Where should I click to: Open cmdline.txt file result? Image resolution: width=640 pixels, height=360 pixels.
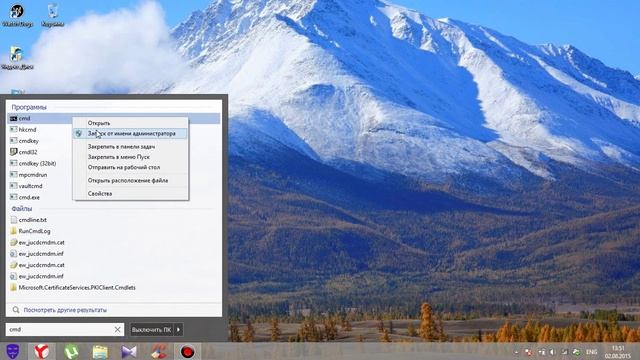(114, 220)
